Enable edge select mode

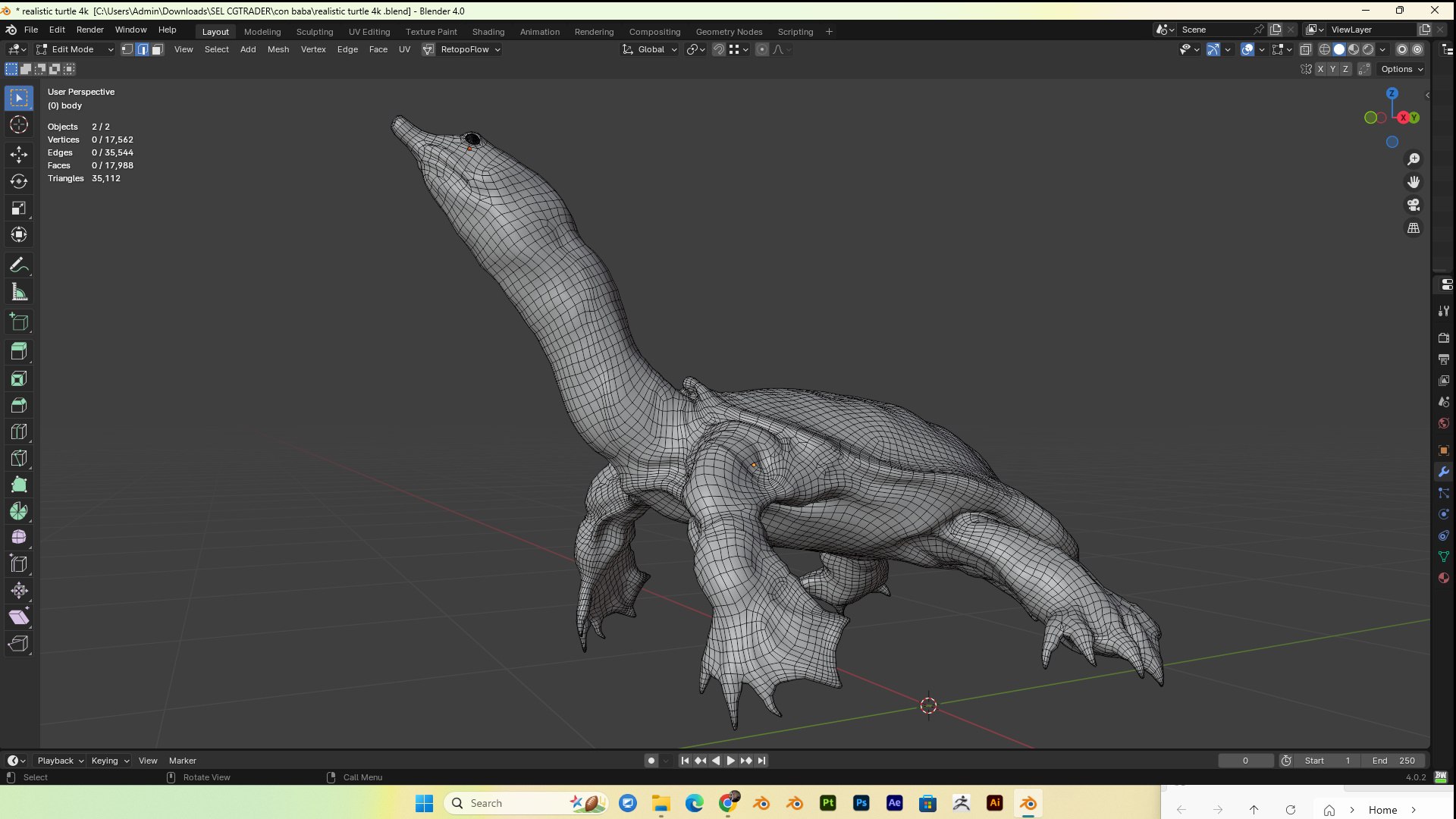click(142, 49)
